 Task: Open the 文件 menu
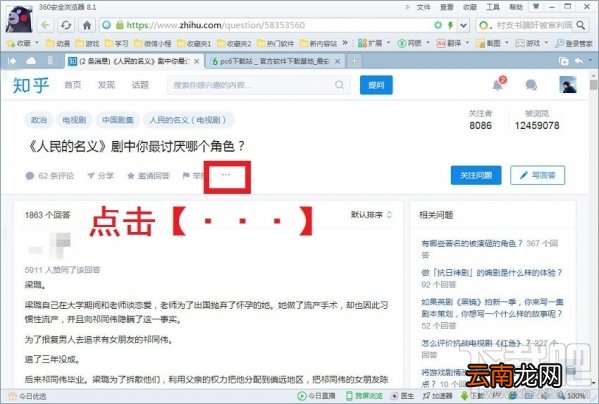click(423, 7)
